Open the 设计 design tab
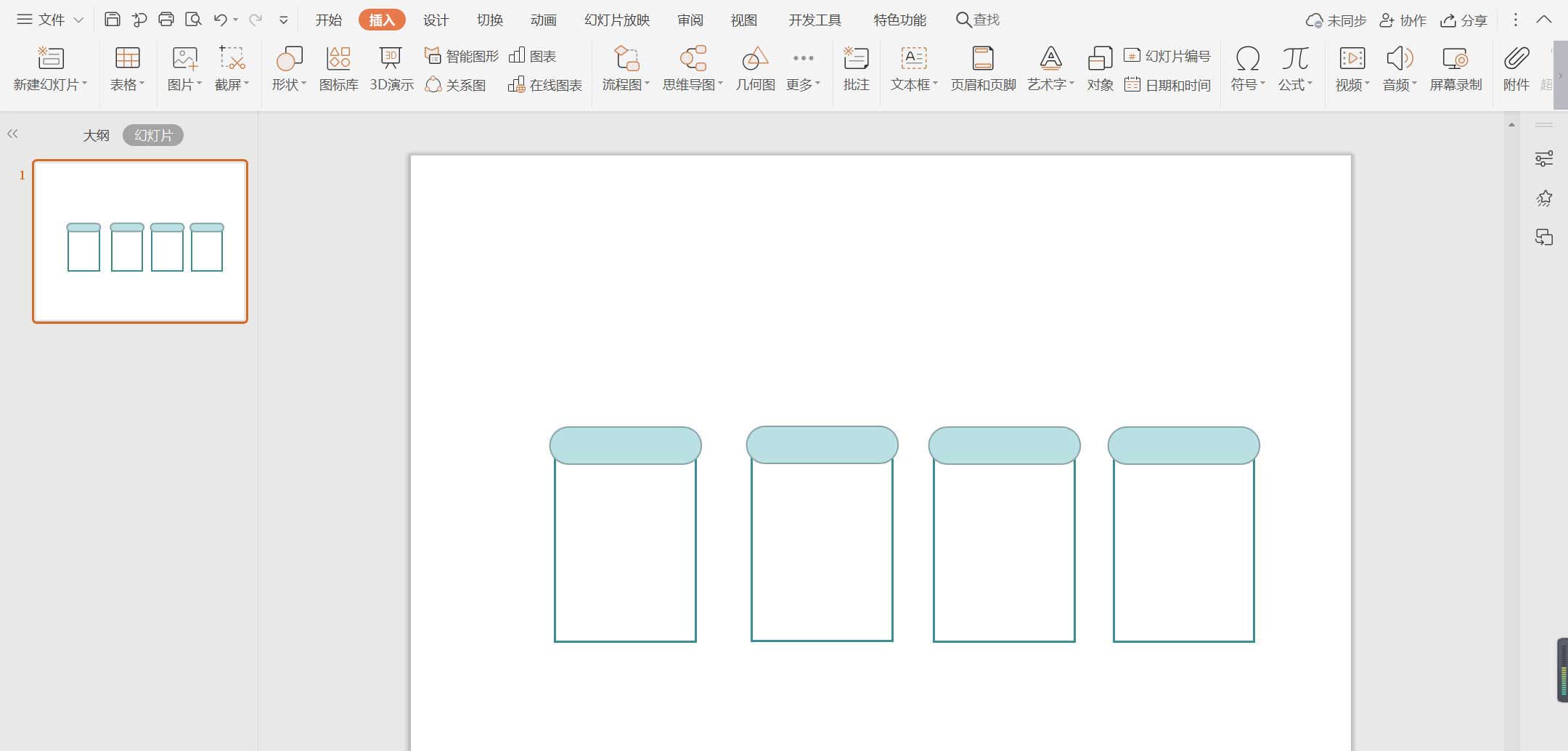 click(x=436, y=20)
